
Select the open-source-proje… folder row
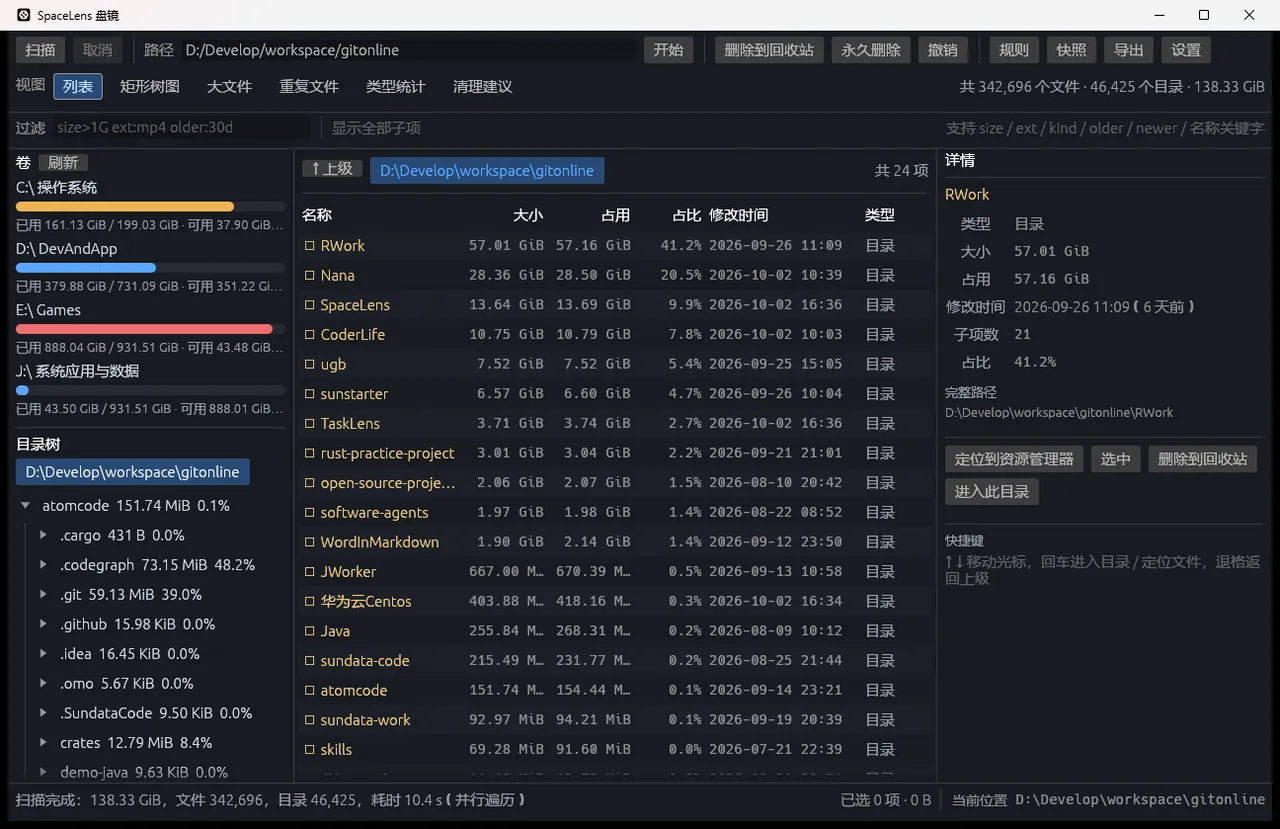click(616, 483)
